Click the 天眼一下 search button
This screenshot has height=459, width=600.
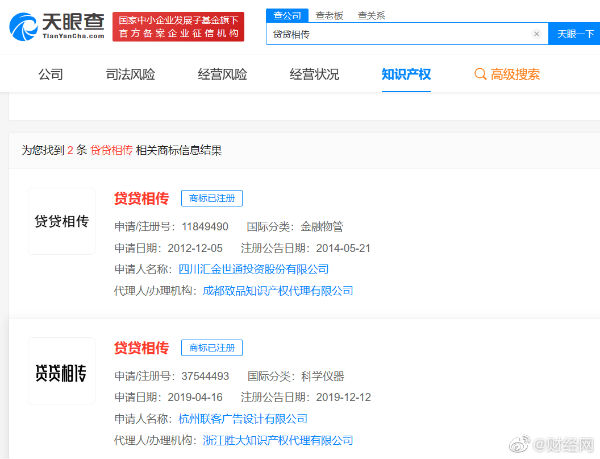(x=574, y=34)
